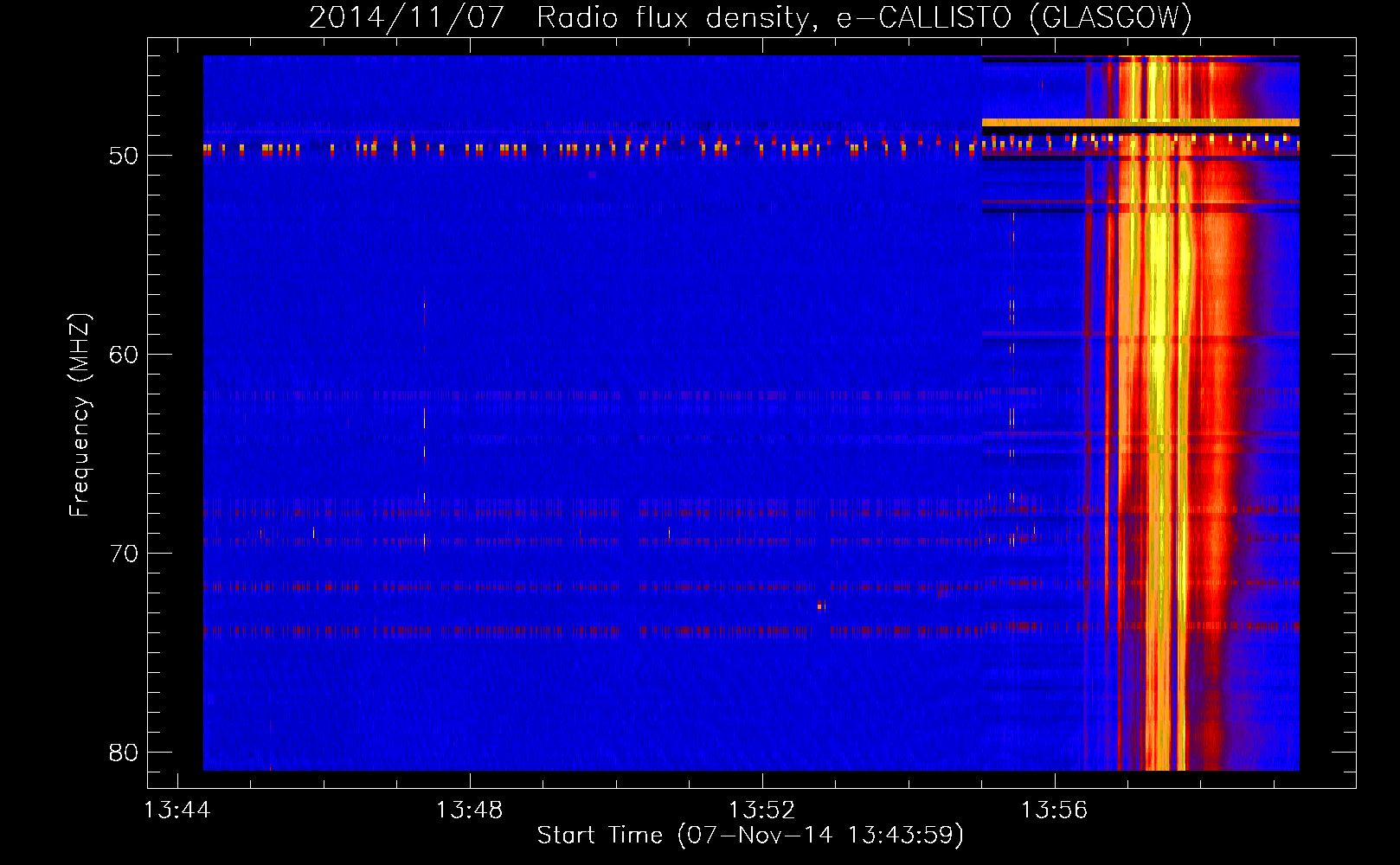The width and height of the screenshot is (1400, 865).
Task: Click the '13:48' time tick label
Action: click(469, 811)
